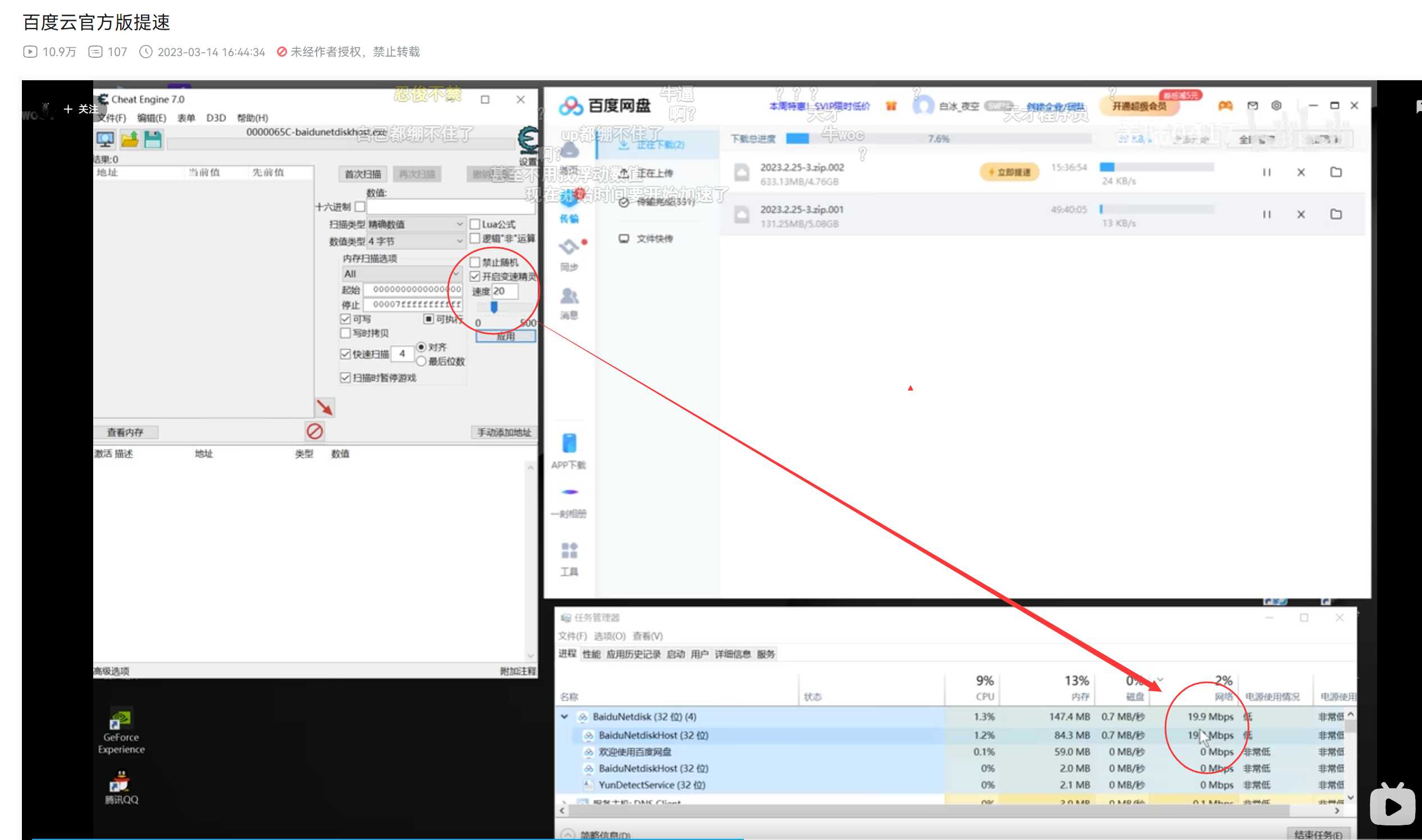Click the red arrow add-to-list icon
Screen dimensions: 1422x840
pos(324,407)
